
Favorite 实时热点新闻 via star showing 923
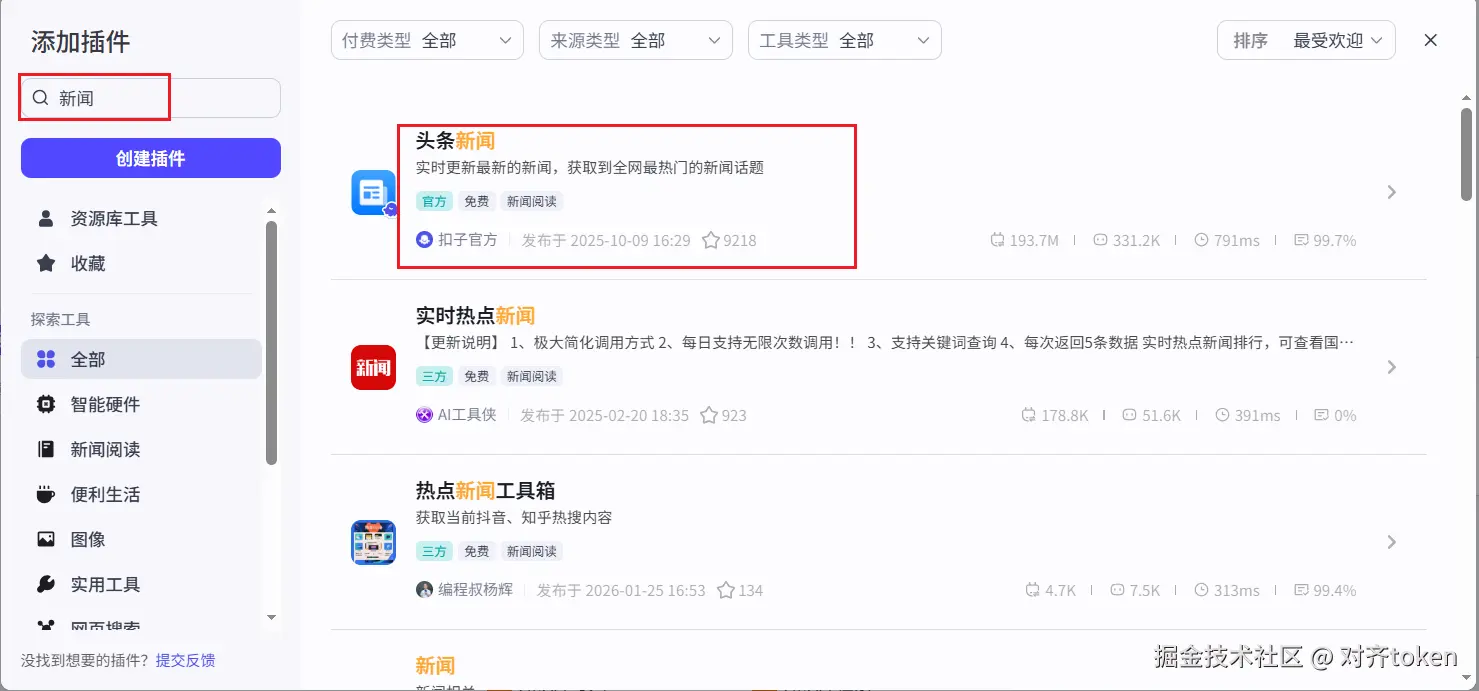[709, 415]
